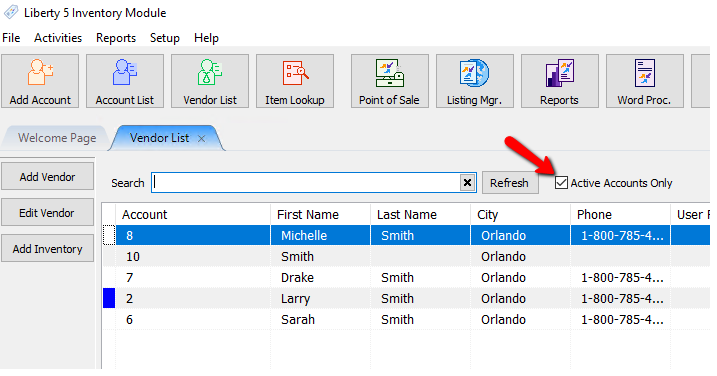717x376 pixels.
Task: Select account 6 row
Action: [406, 320]
